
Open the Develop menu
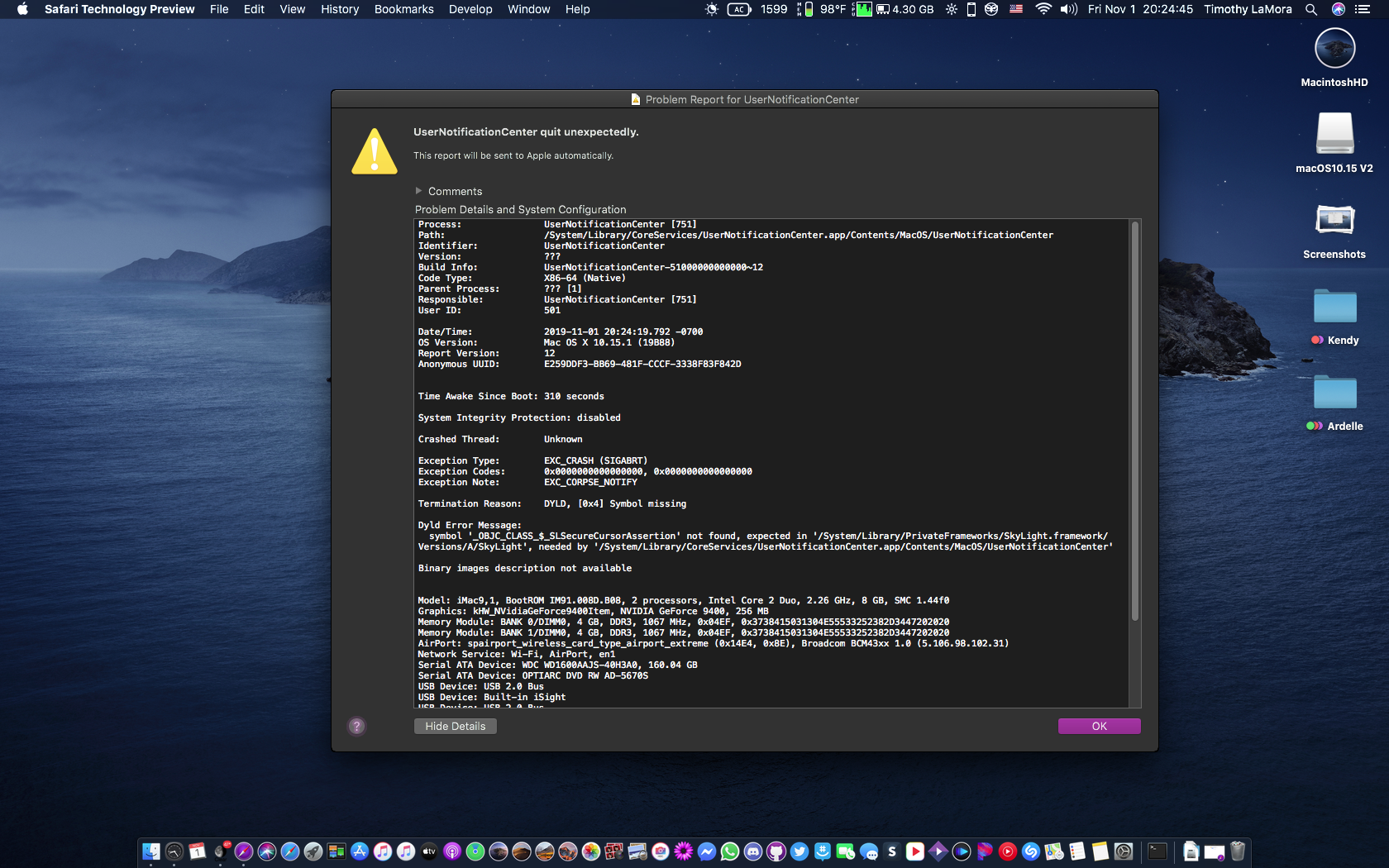tap(470, 9)
